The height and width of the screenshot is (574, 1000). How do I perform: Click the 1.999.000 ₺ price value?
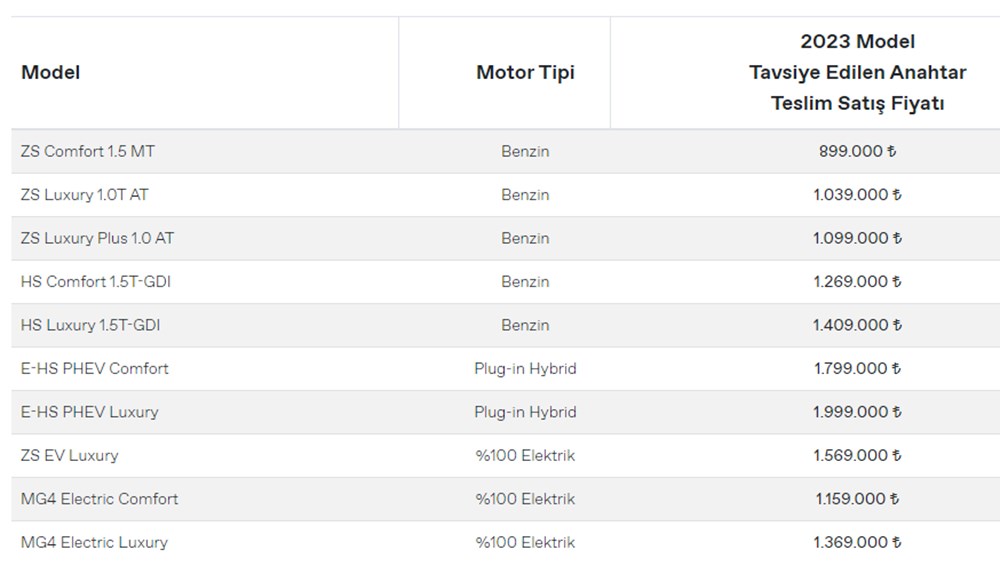click(x=857, y=411)
